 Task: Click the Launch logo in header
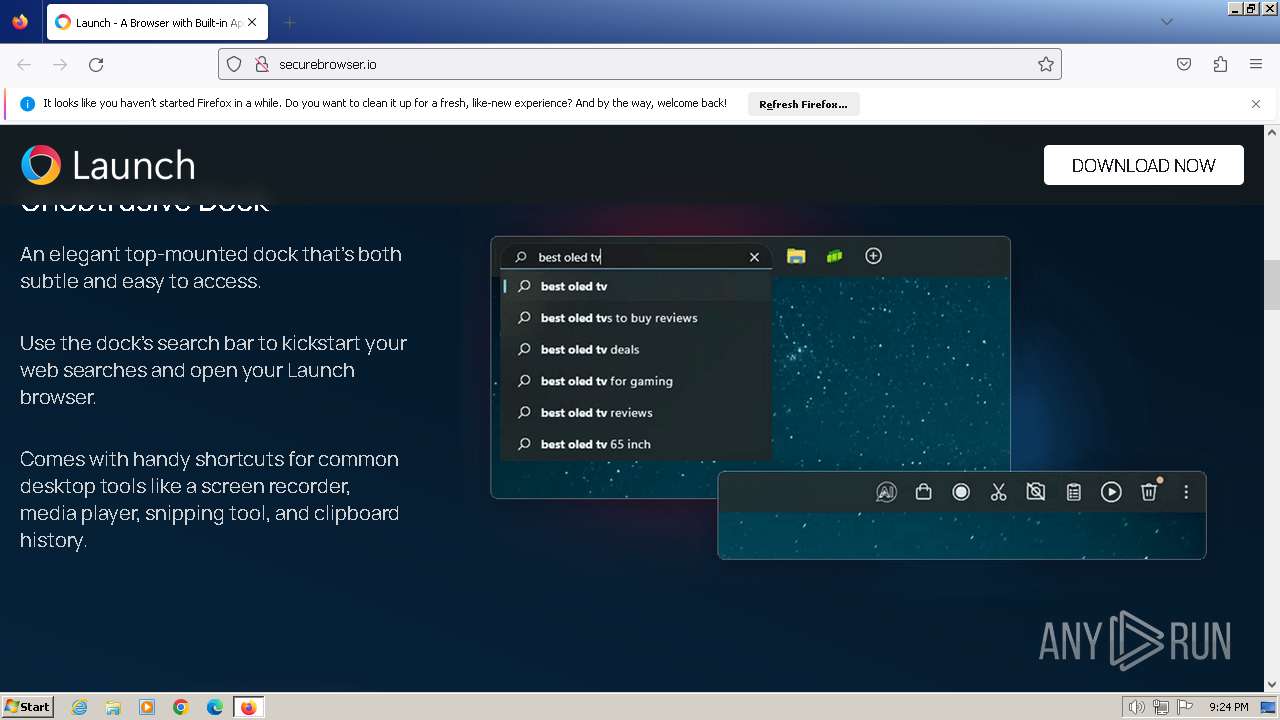click(108, 165)
